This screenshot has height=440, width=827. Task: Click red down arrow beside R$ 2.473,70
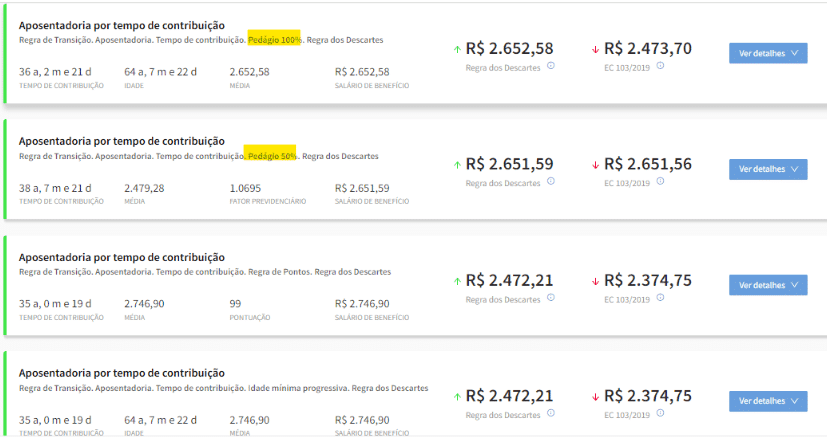[x=595, y=48]
